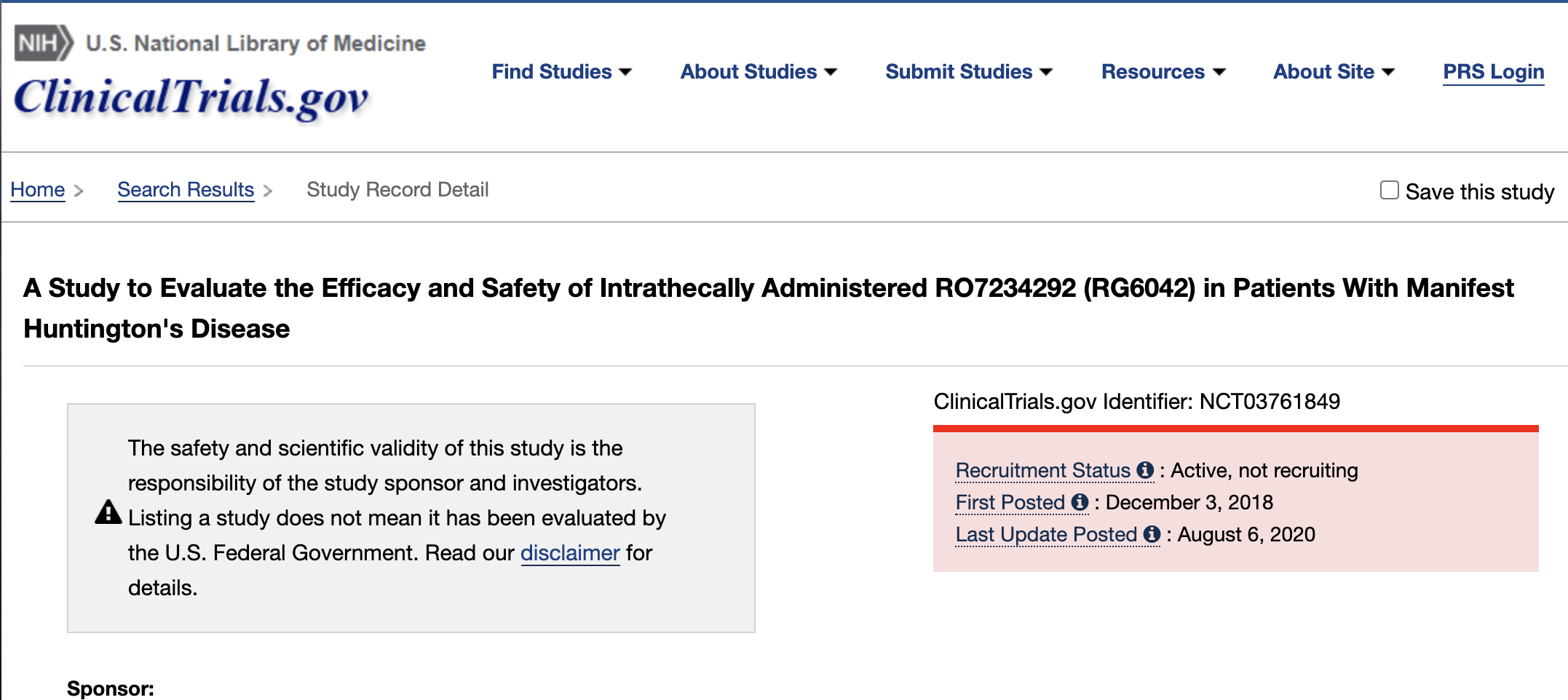Click the December 3, 2018 date
Viewport: 1568px width, 700px height.
(1189, 502)
